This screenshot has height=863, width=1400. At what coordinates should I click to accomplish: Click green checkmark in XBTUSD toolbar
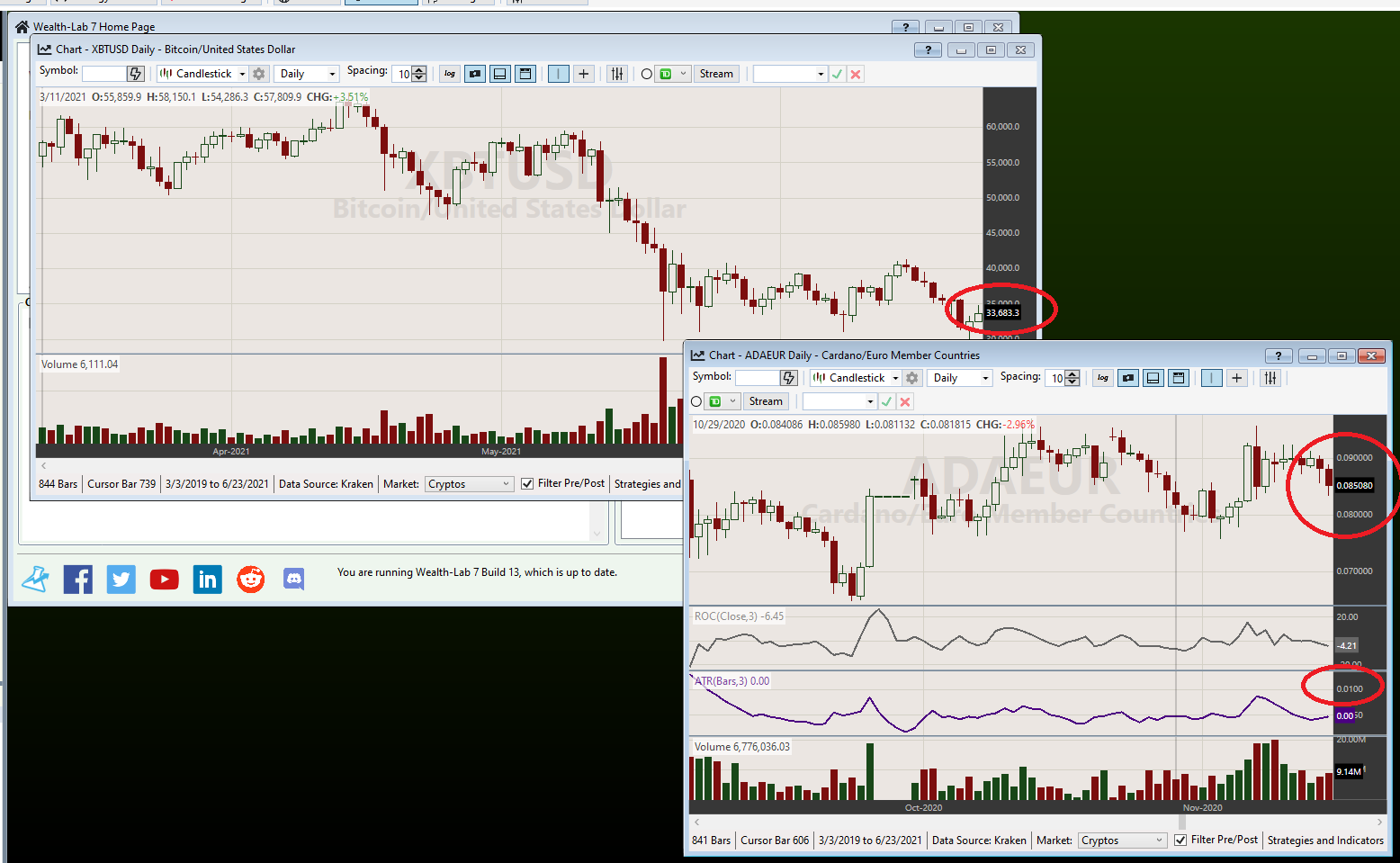(838, 74)
